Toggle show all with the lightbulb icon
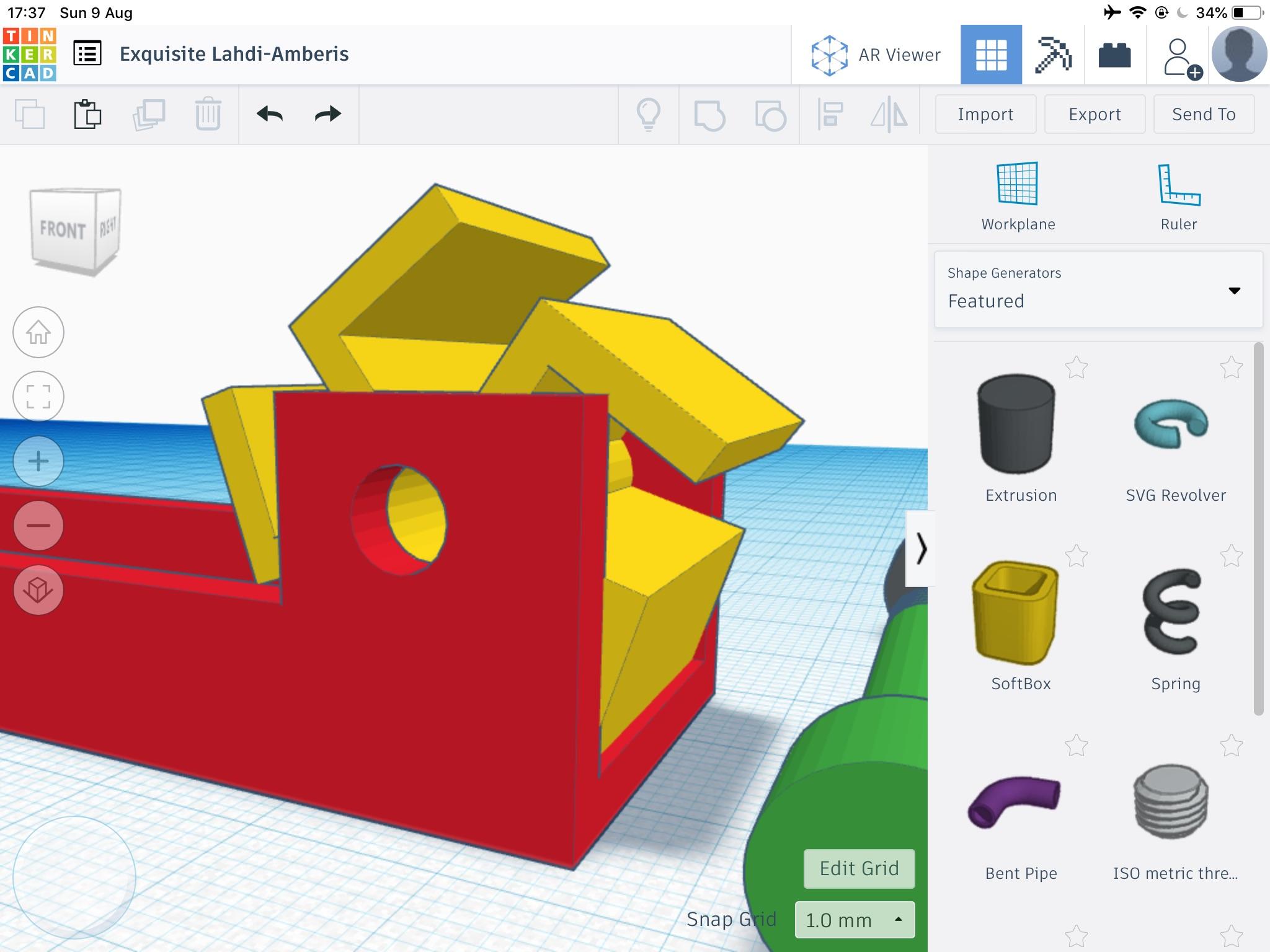This screenshot has width=1270, height=952. click(x=649, y=115)
